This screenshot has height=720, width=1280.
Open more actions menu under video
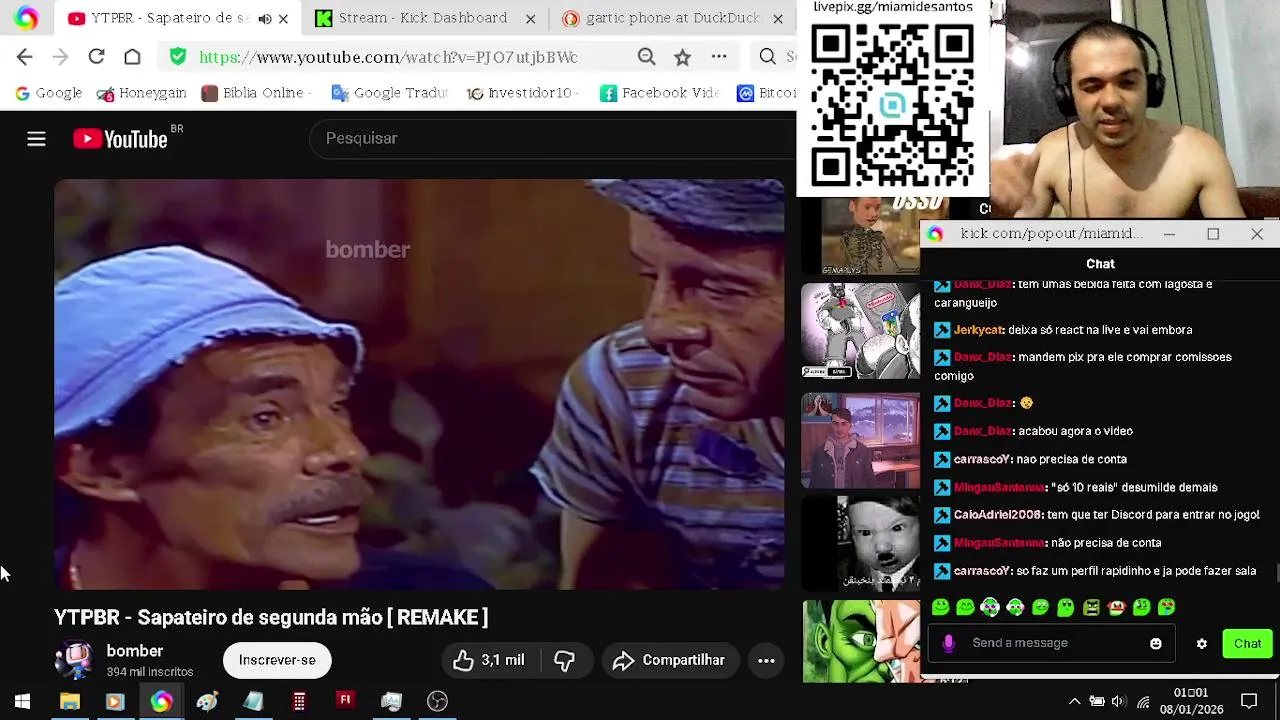click(766, 660)
